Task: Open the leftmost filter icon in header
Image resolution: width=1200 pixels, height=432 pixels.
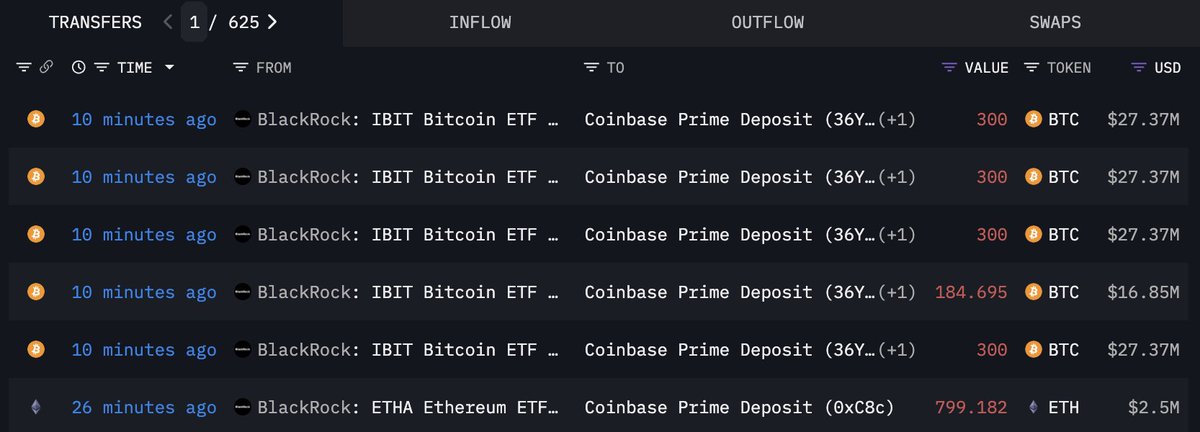Action: pyautogui.click(x=24, y=68)
